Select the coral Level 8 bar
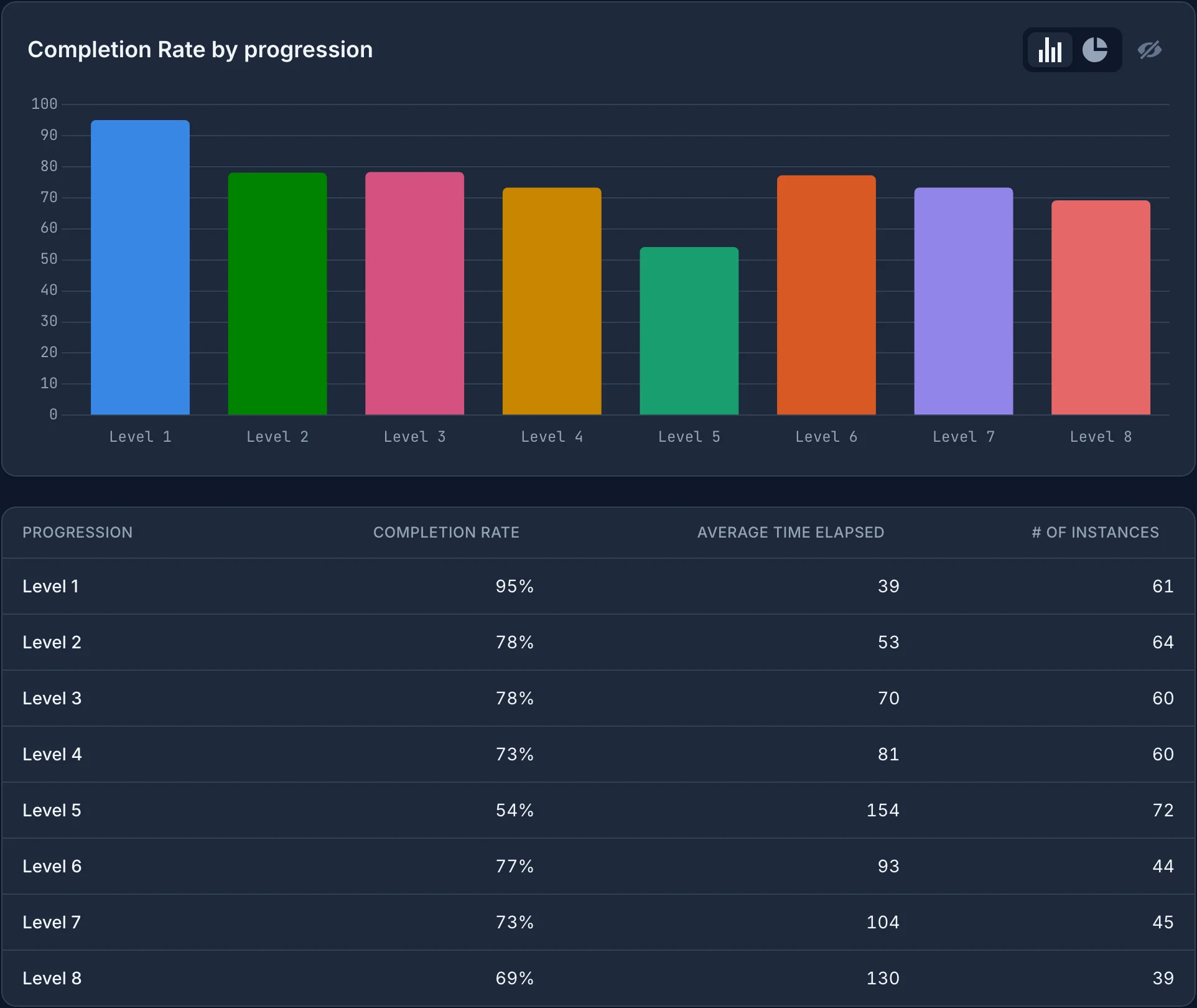 click(x=1101, y=307)
